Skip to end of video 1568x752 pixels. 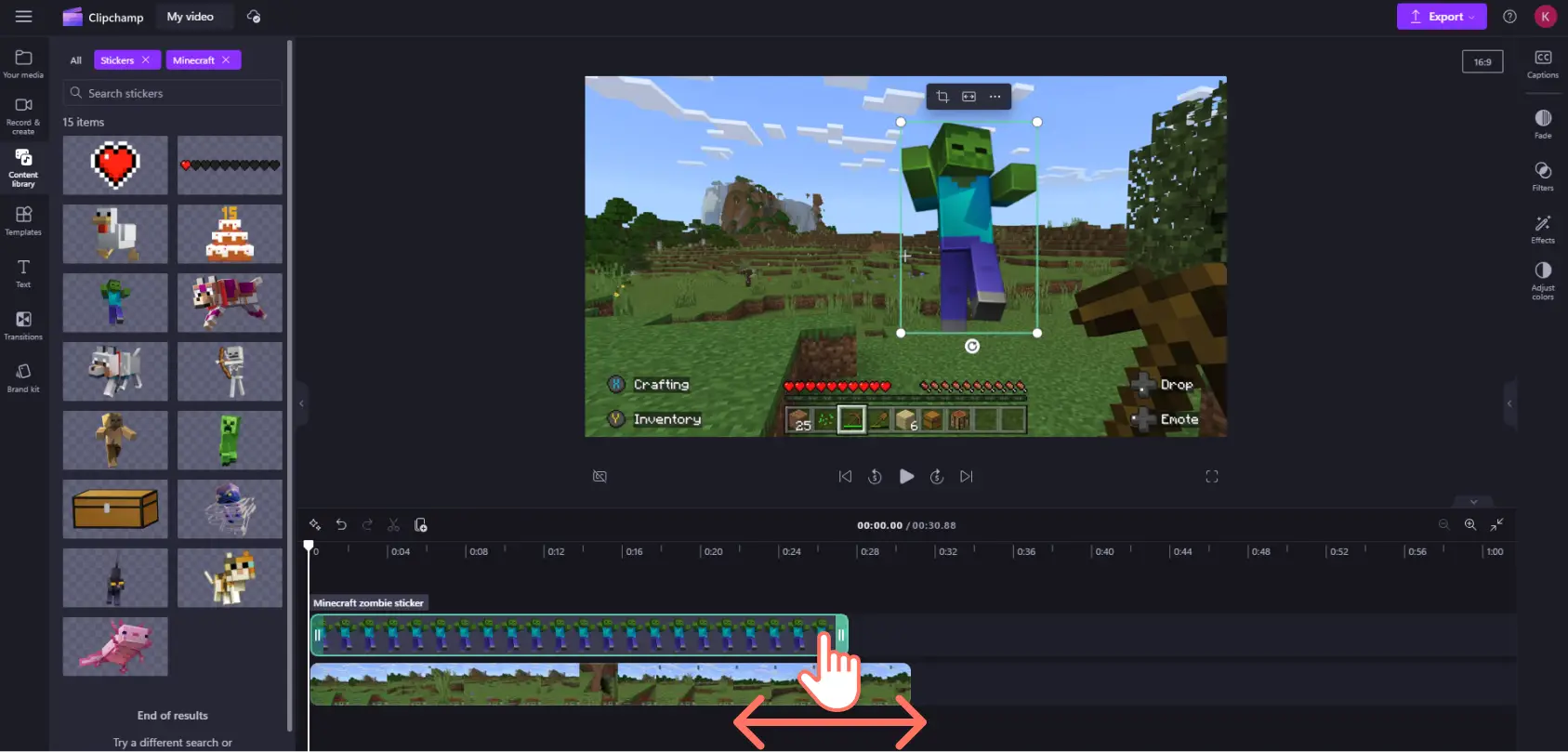967,476
